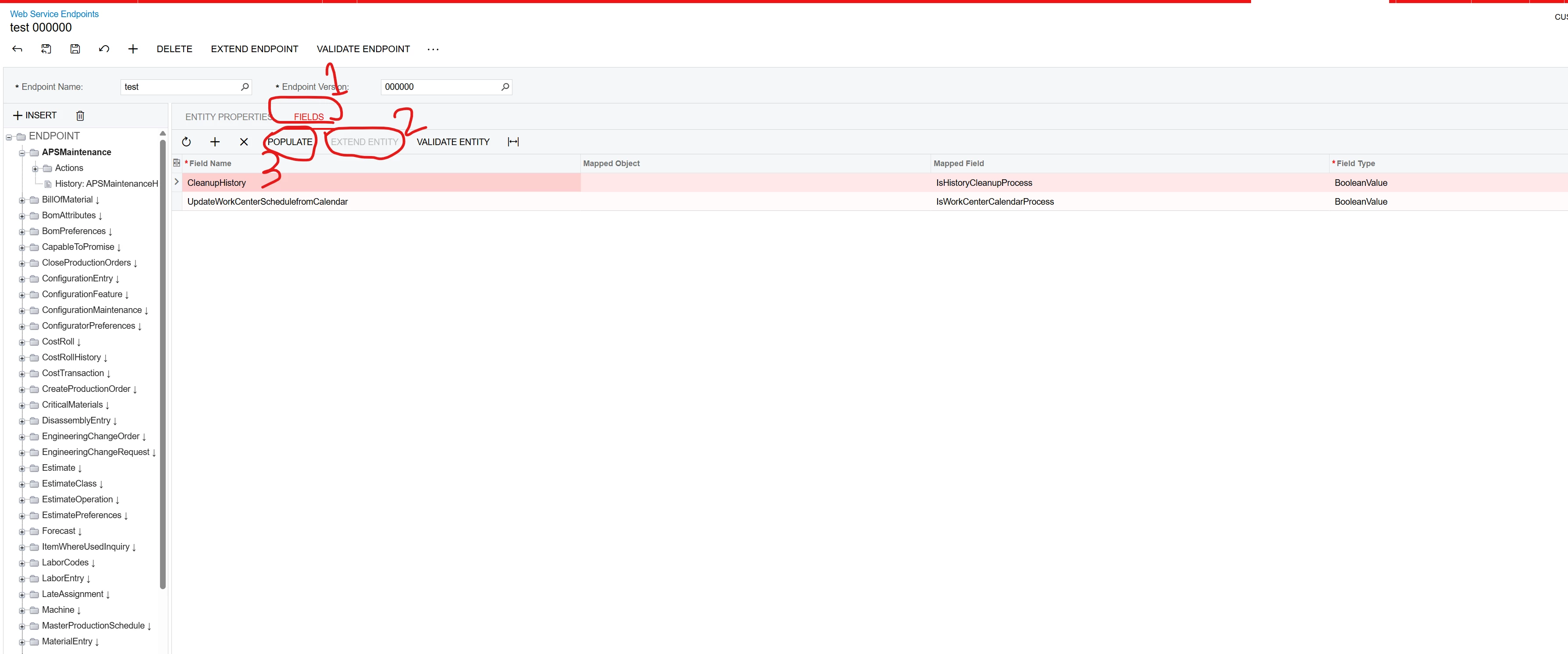This screenshot has width=1568, height=654.
Task: Switch to the ENTITY PROPERTIES tab
Action: tap(228, 117)
